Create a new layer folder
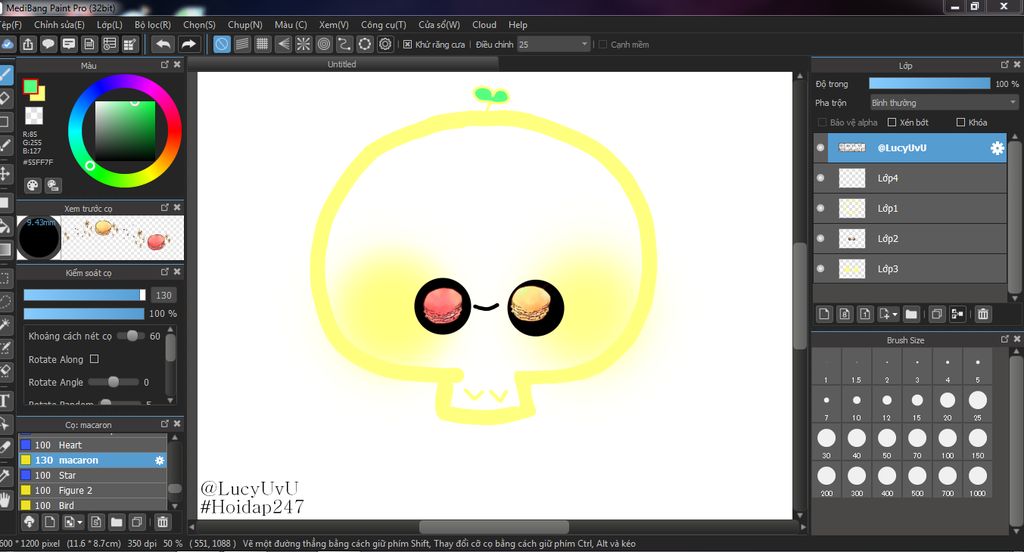The height and width of the screenshot is (552, 1024). (x=911, y=314)
